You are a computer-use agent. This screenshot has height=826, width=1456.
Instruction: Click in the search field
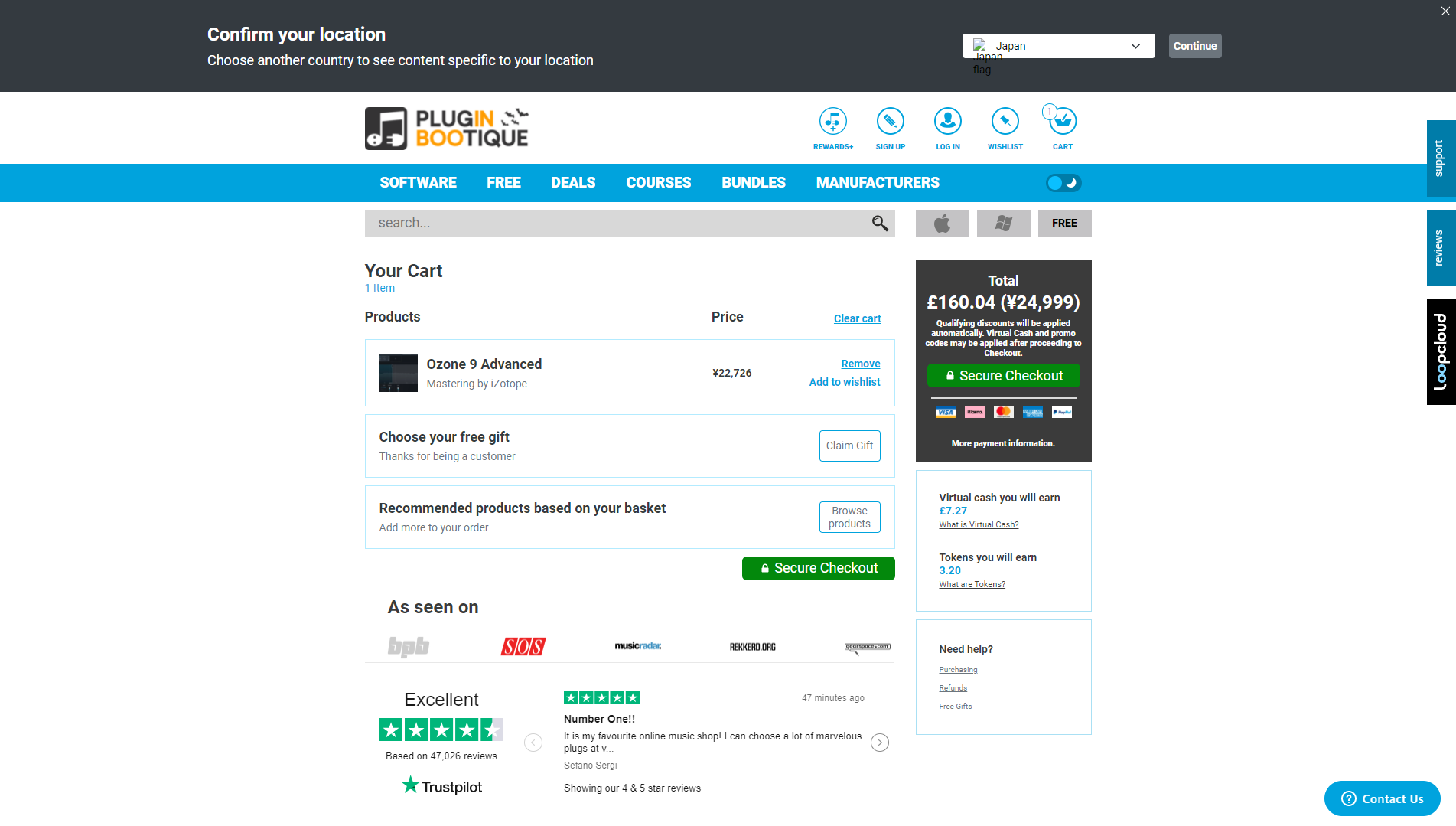pos(617,223)
